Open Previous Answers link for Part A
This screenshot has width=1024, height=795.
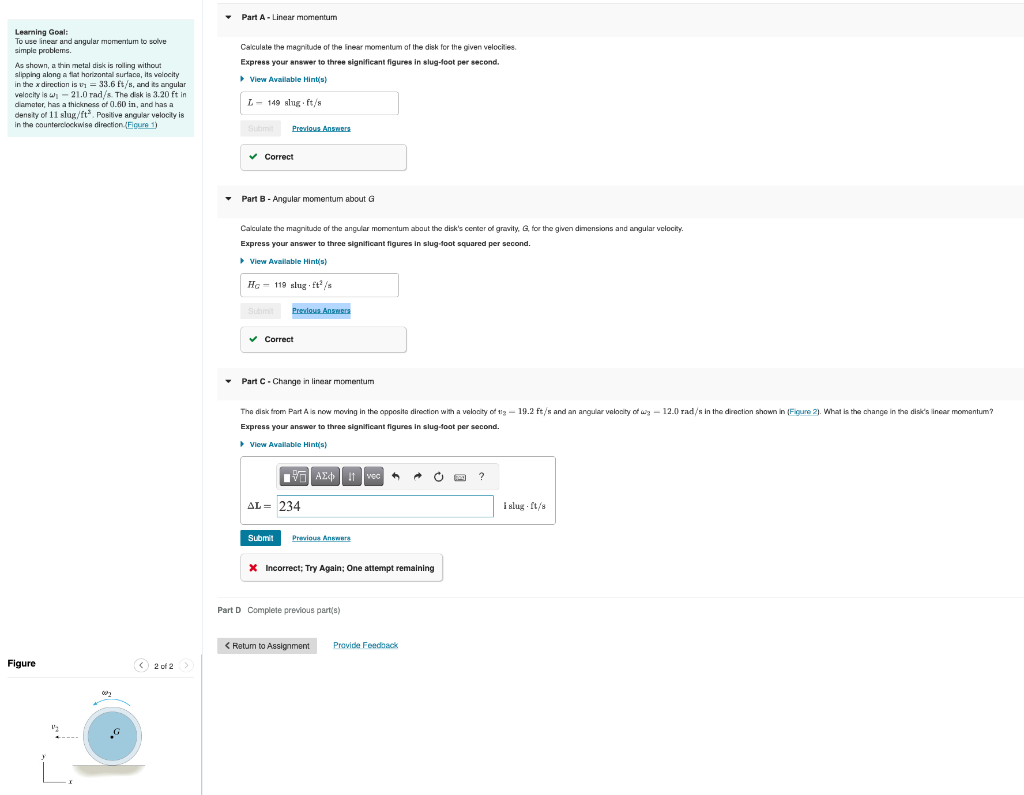point(321,129)
